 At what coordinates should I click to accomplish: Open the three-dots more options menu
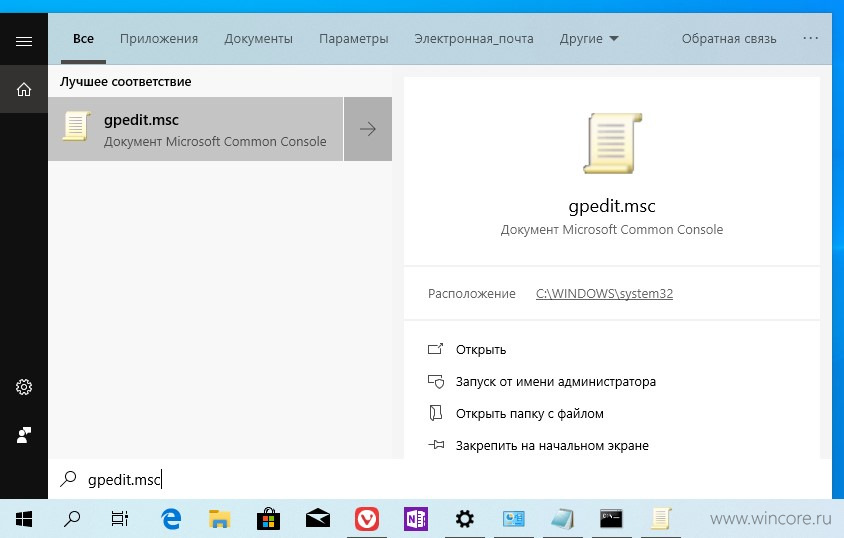point(810,38)
